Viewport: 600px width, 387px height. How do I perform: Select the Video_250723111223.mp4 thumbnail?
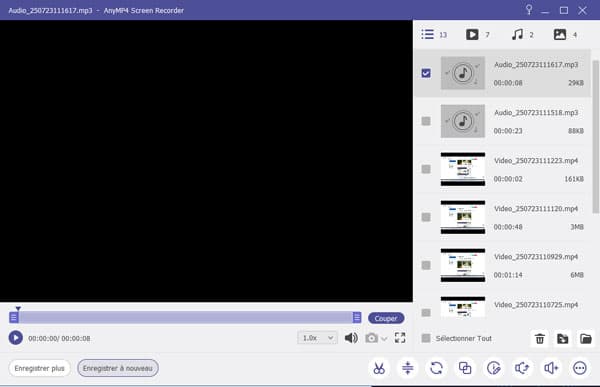click(463, 169)
